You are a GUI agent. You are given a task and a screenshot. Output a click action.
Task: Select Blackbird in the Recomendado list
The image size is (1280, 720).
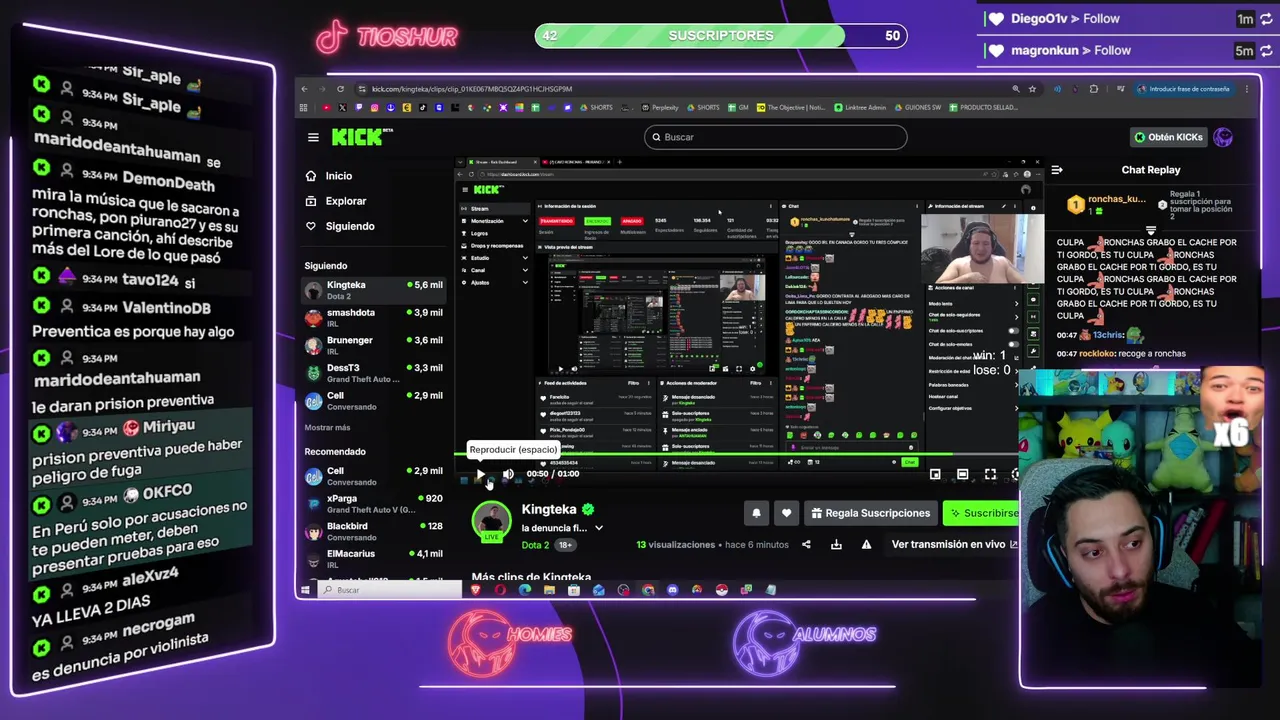click(x=373, y=531)
